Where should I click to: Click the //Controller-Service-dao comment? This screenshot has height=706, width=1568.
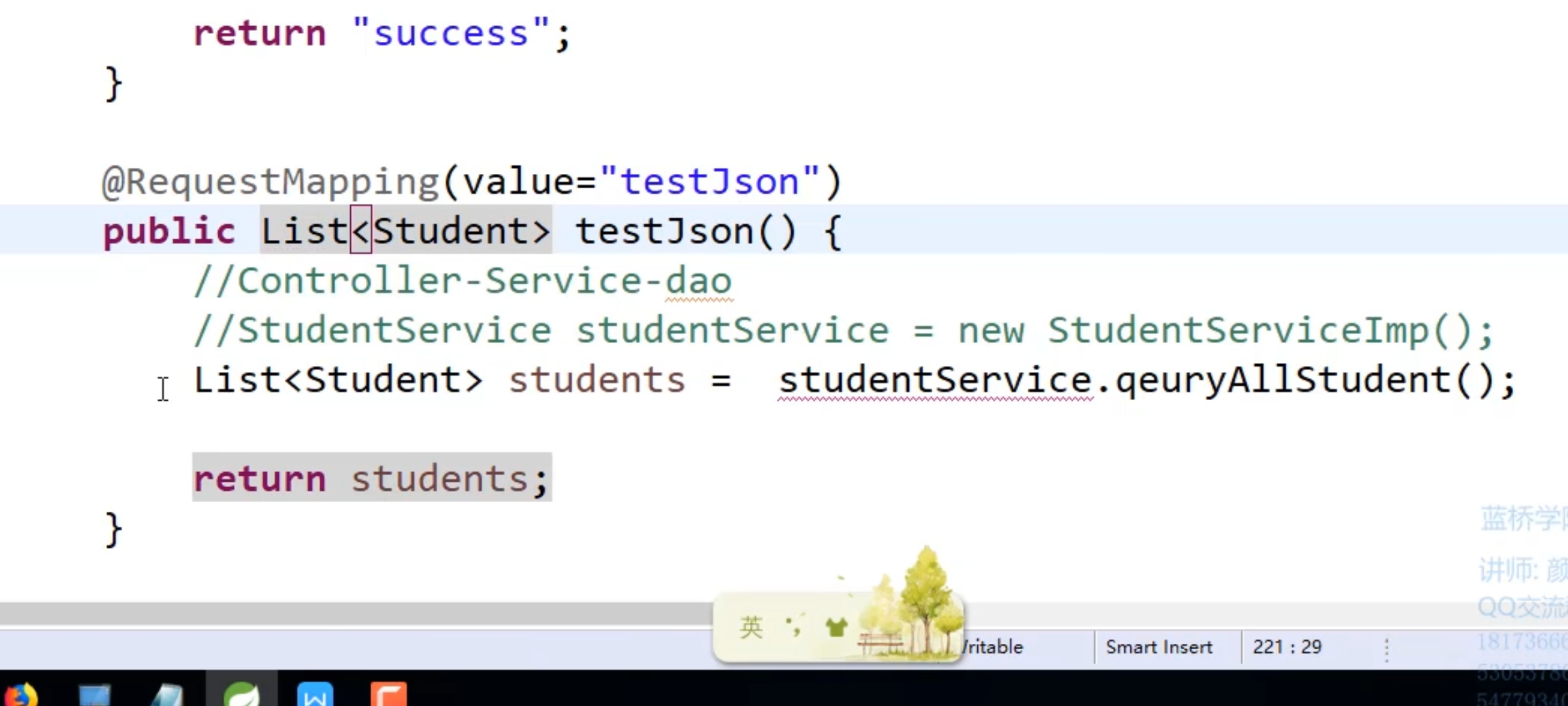pos(463,281)
